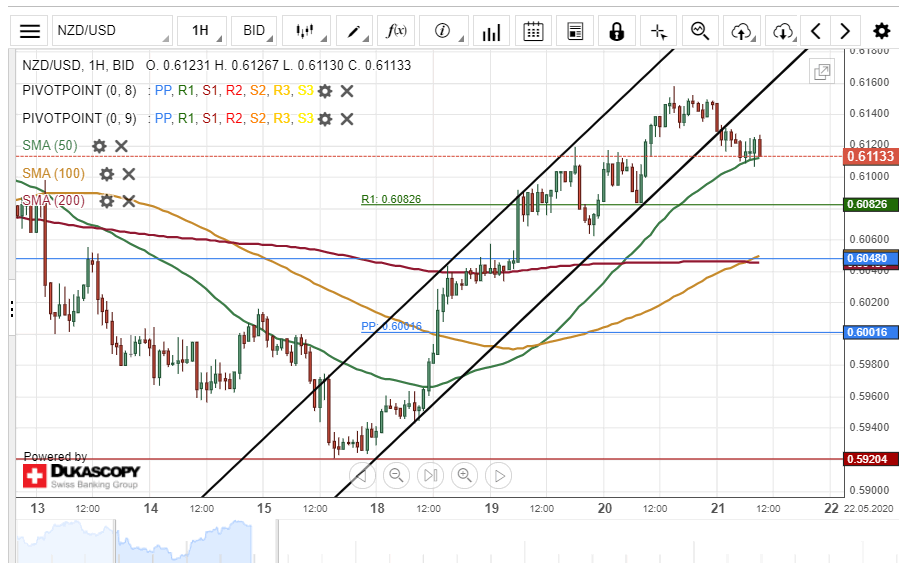This screenshot has width=899, height=571.
Task: Open the hamburger main menu
Action: tap(31, 30)
